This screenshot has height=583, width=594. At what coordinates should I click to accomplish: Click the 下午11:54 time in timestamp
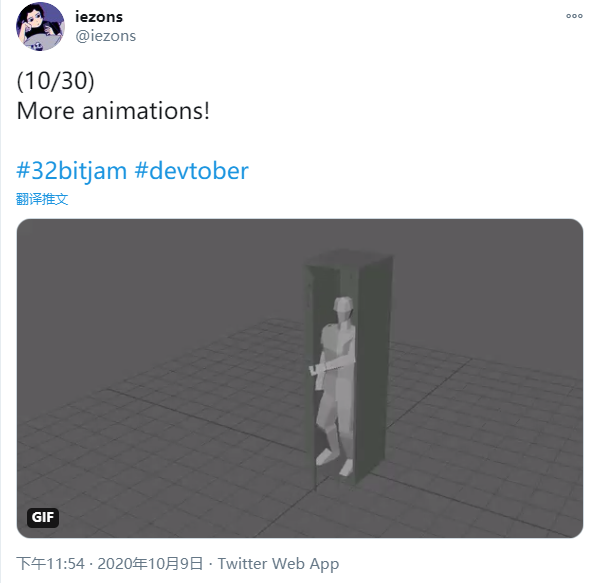[51, 563]
